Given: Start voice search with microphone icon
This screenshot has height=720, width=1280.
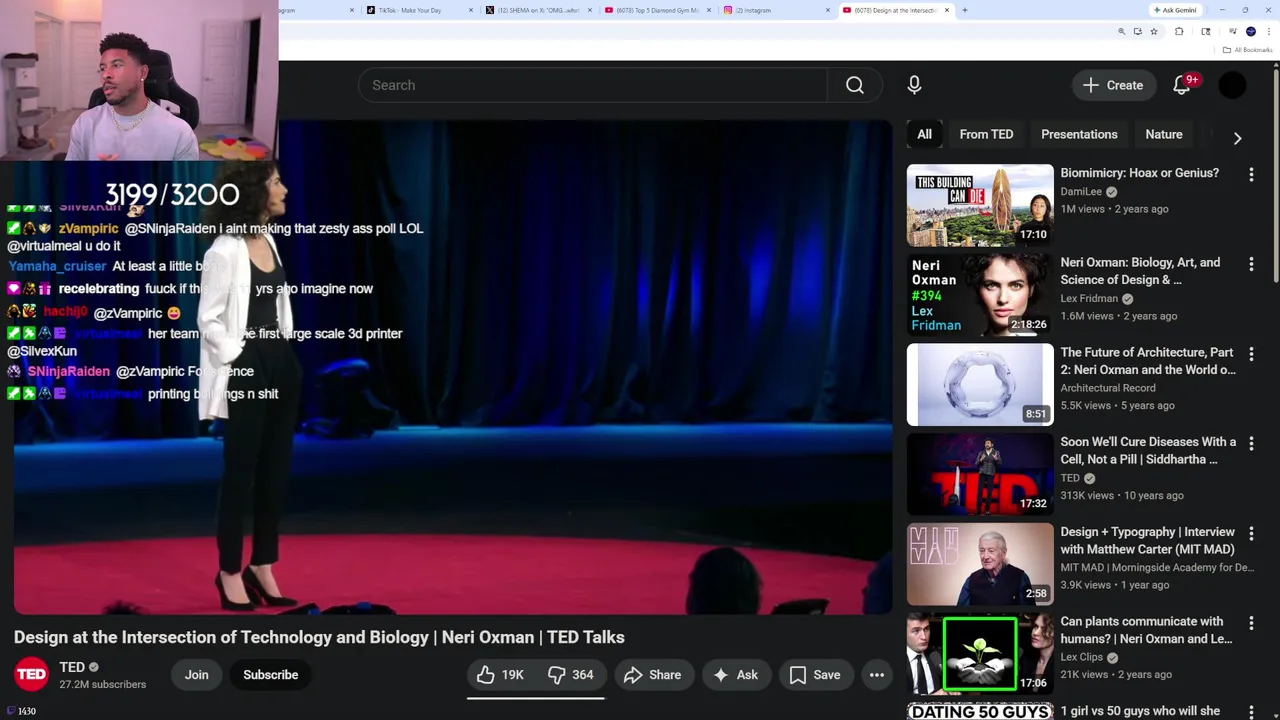Looking at the screenshot, I should 914,85.
